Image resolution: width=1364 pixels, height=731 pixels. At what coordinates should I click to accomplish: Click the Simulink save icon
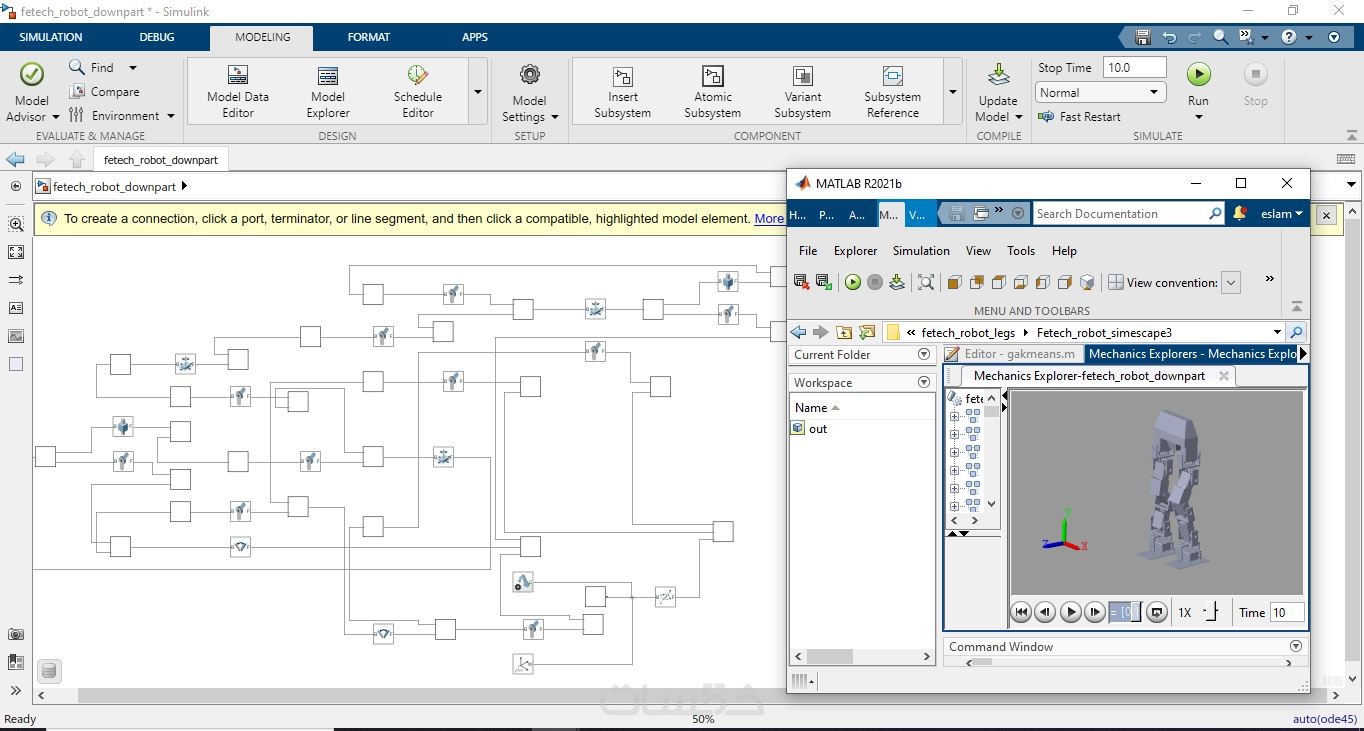click(1142, 37)
